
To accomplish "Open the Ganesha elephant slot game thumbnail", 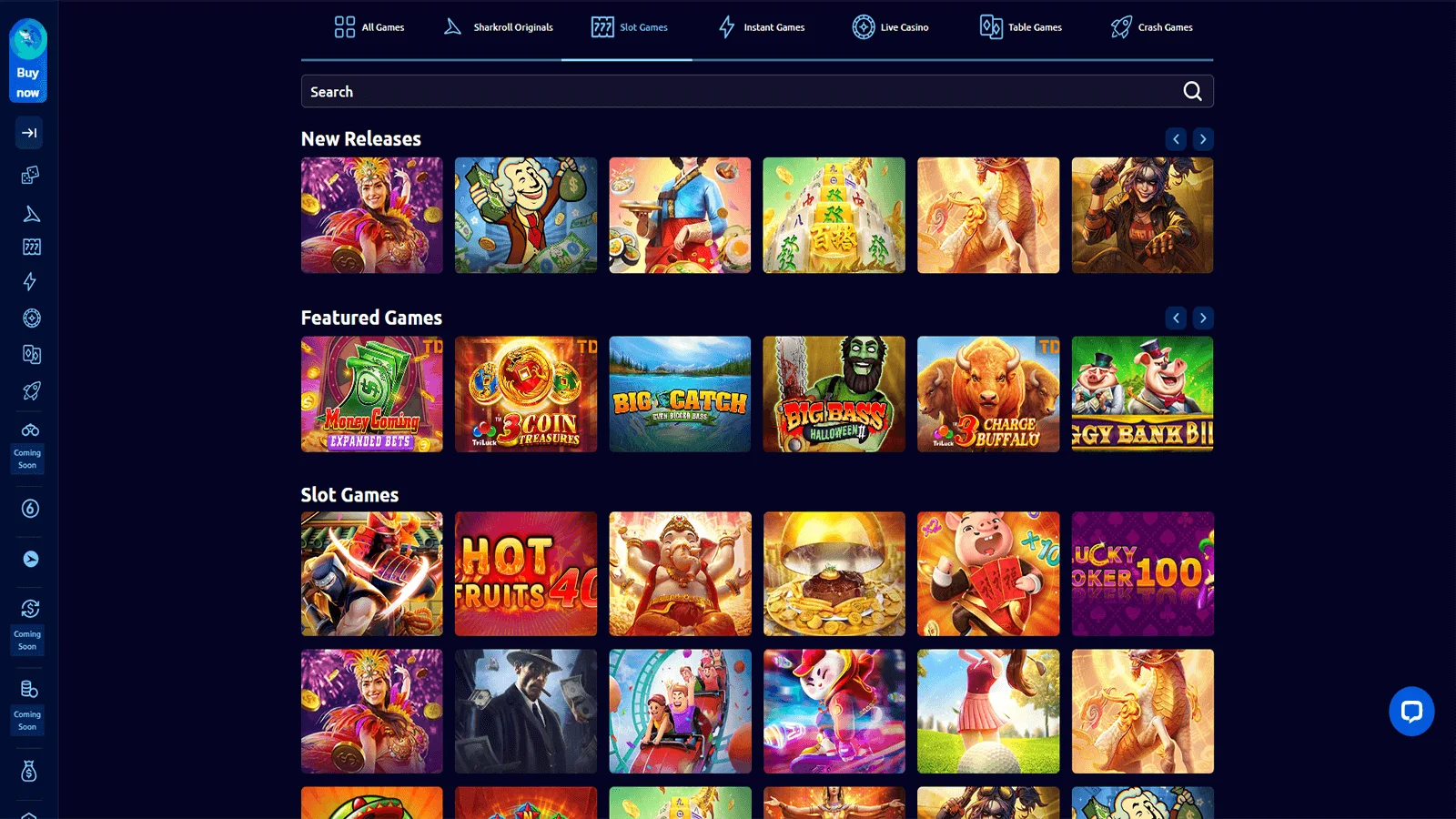I will [x=680, y=573].
